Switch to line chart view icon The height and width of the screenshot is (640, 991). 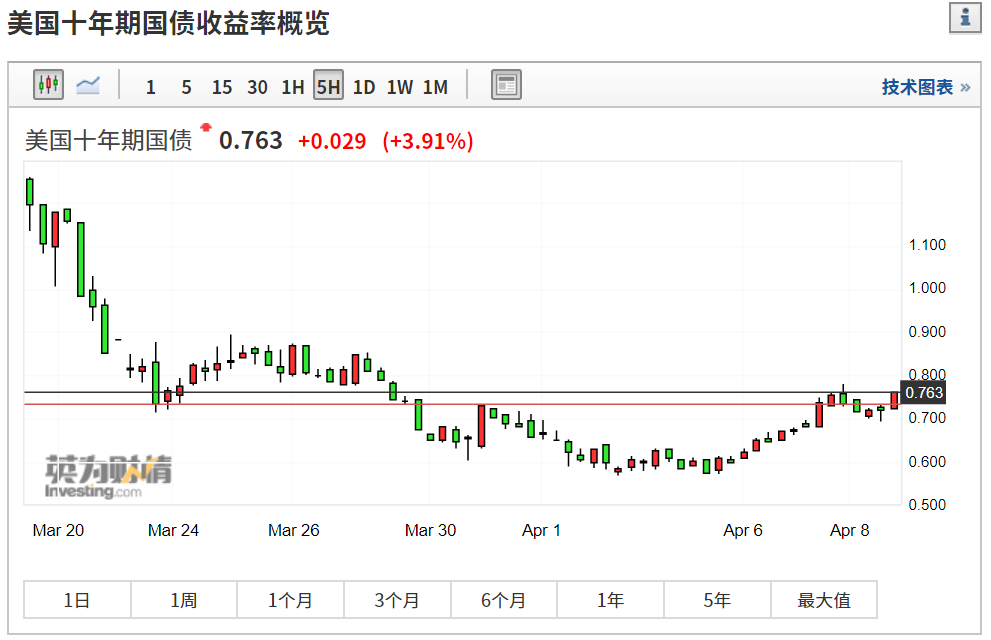tap(88, 85)
